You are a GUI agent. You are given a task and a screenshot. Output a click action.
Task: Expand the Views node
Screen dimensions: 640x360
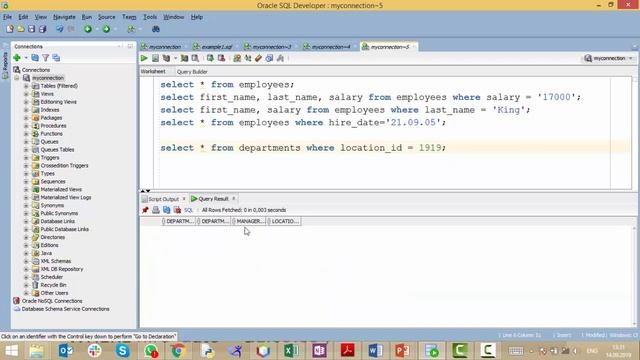26,94
